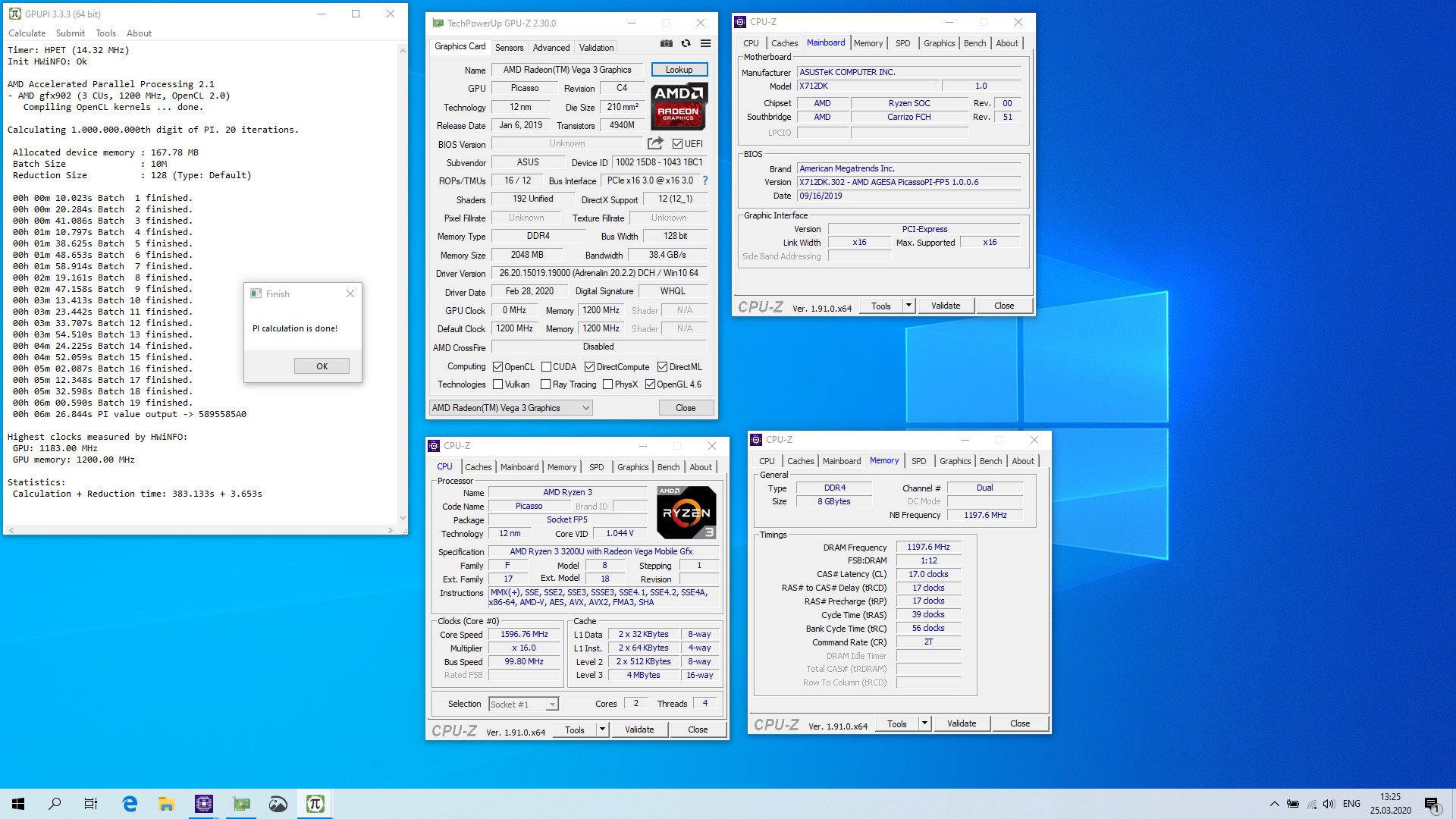Viewport: 1456px width, 819px height.
Task: Toggle the PhysX checkbox
Action: (x=607, y=384)
